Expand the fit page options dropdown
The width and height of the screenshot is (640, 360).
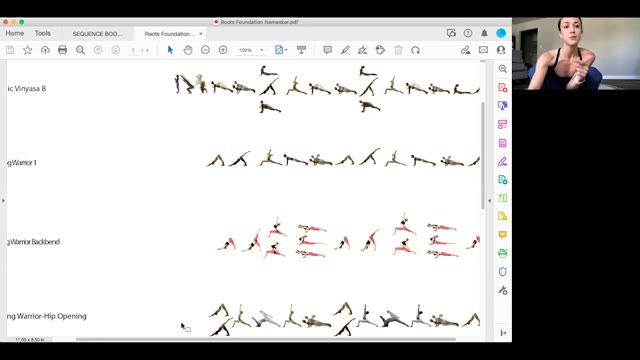click(x=281, y=50)
